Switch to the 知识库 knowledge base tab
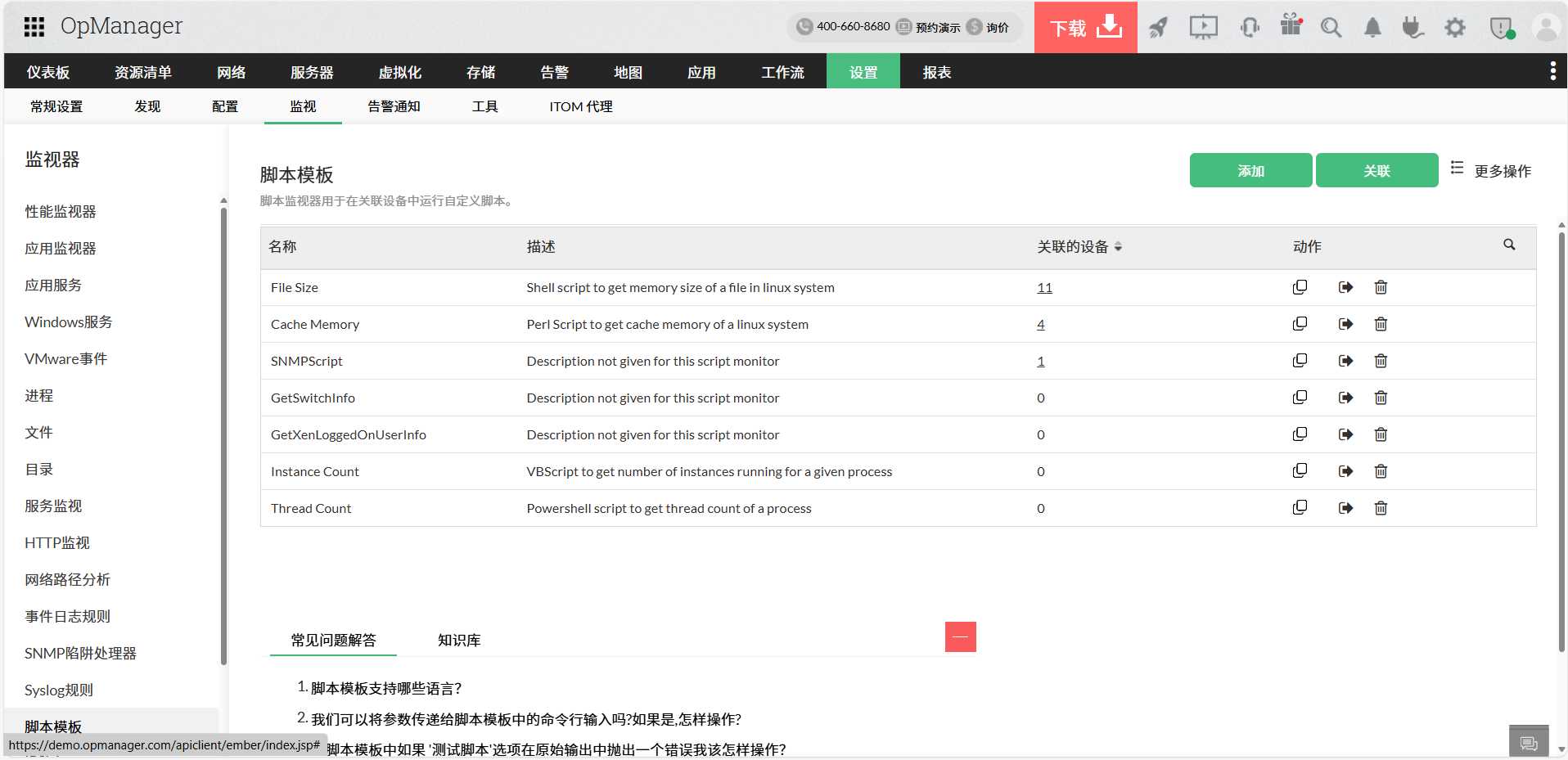 pyautogui.click(x=459, y=641)
